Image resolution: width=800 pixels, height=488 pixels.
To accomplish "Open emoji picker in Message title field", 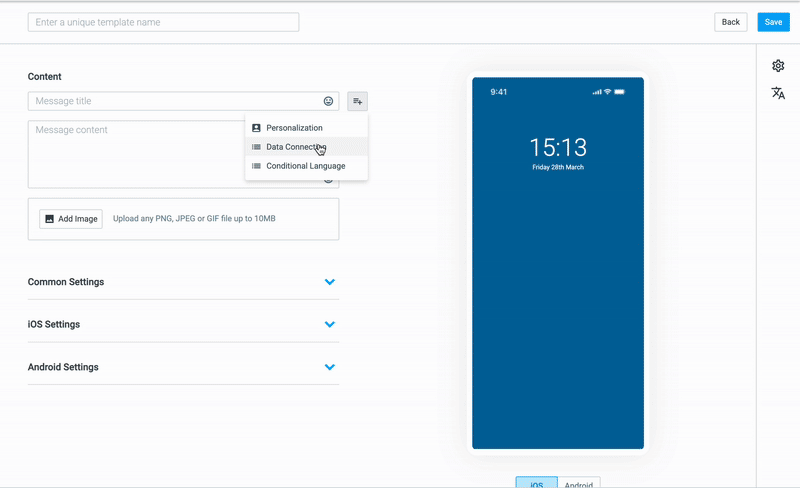I will [x=328, y=101].
